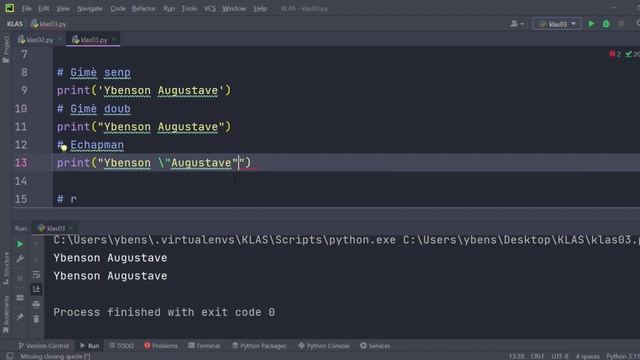Click UTF-8 encoding in status bar
640x360 pixels.
560,356
